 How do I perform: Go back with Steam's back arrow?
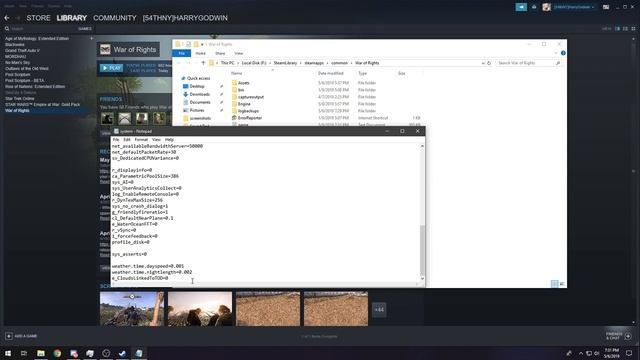coord(7,18)
